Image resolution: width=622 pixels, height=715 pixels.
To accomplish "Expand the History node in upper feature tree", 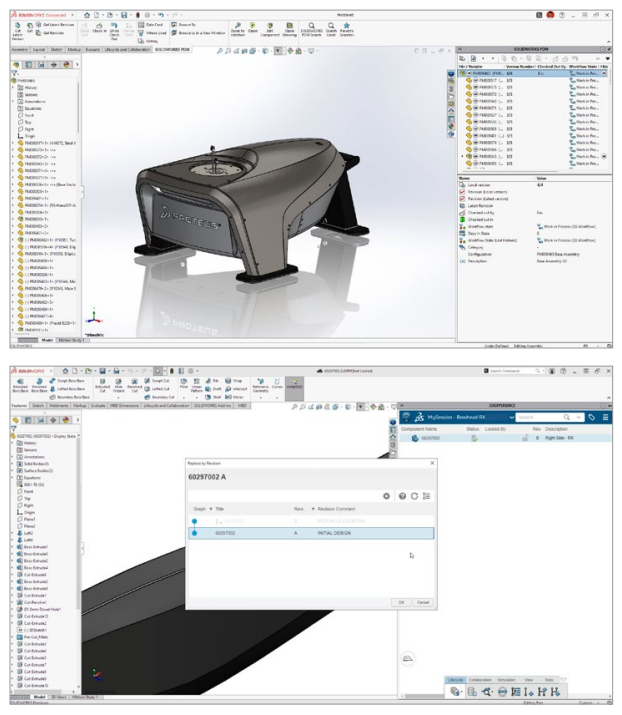I will point(13,87).
